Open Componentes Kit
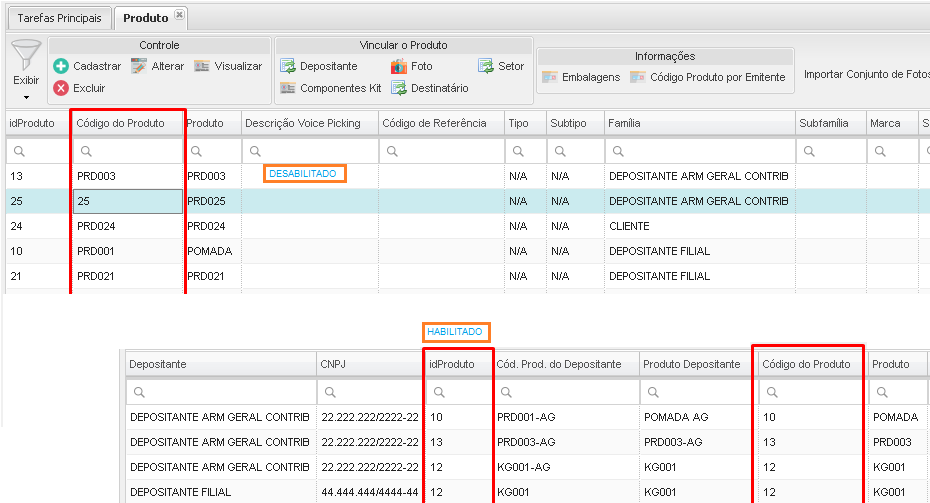Screen dimensions: 930x503 coord(331,88)
